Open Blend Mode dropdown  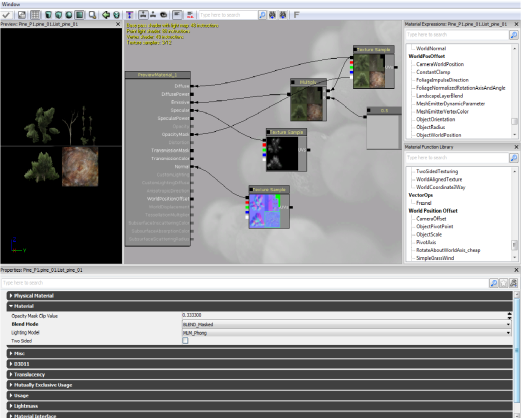click(347, 324)
